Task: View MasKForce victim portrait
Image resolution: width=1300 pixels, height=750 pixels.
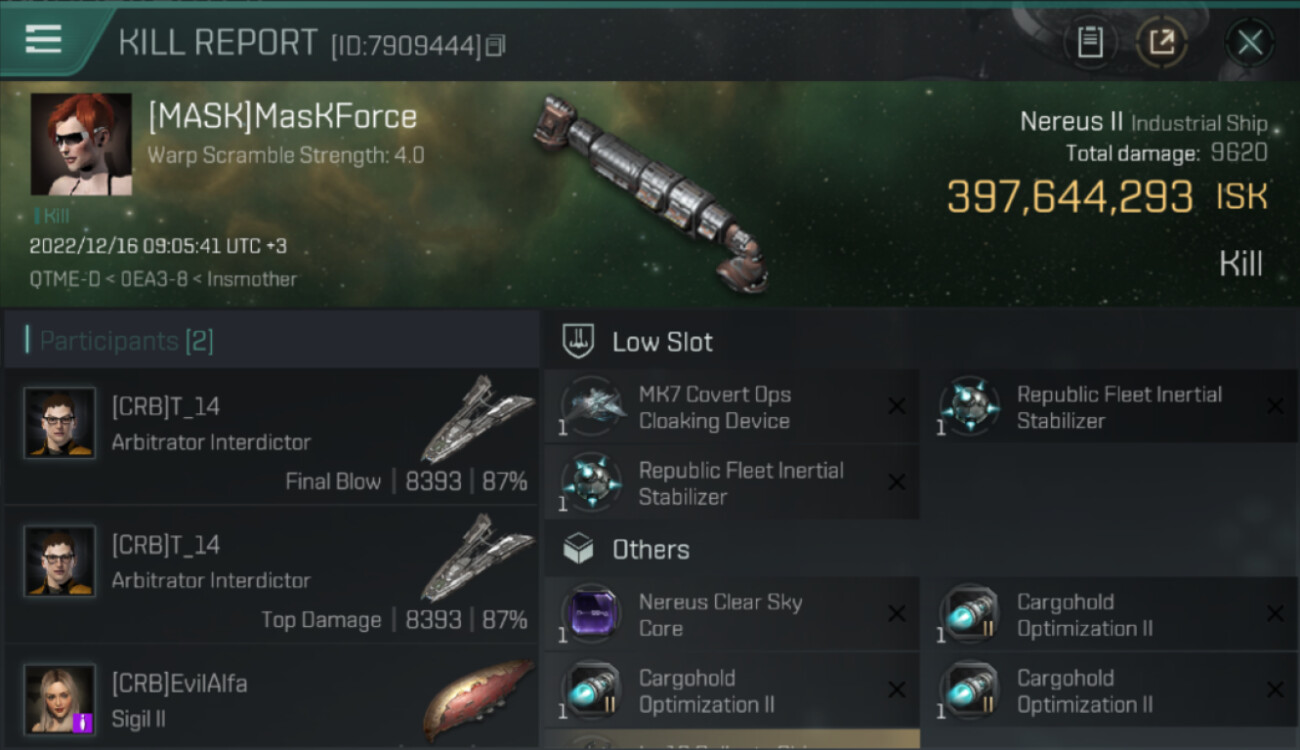Action: [x=81, y=144]
